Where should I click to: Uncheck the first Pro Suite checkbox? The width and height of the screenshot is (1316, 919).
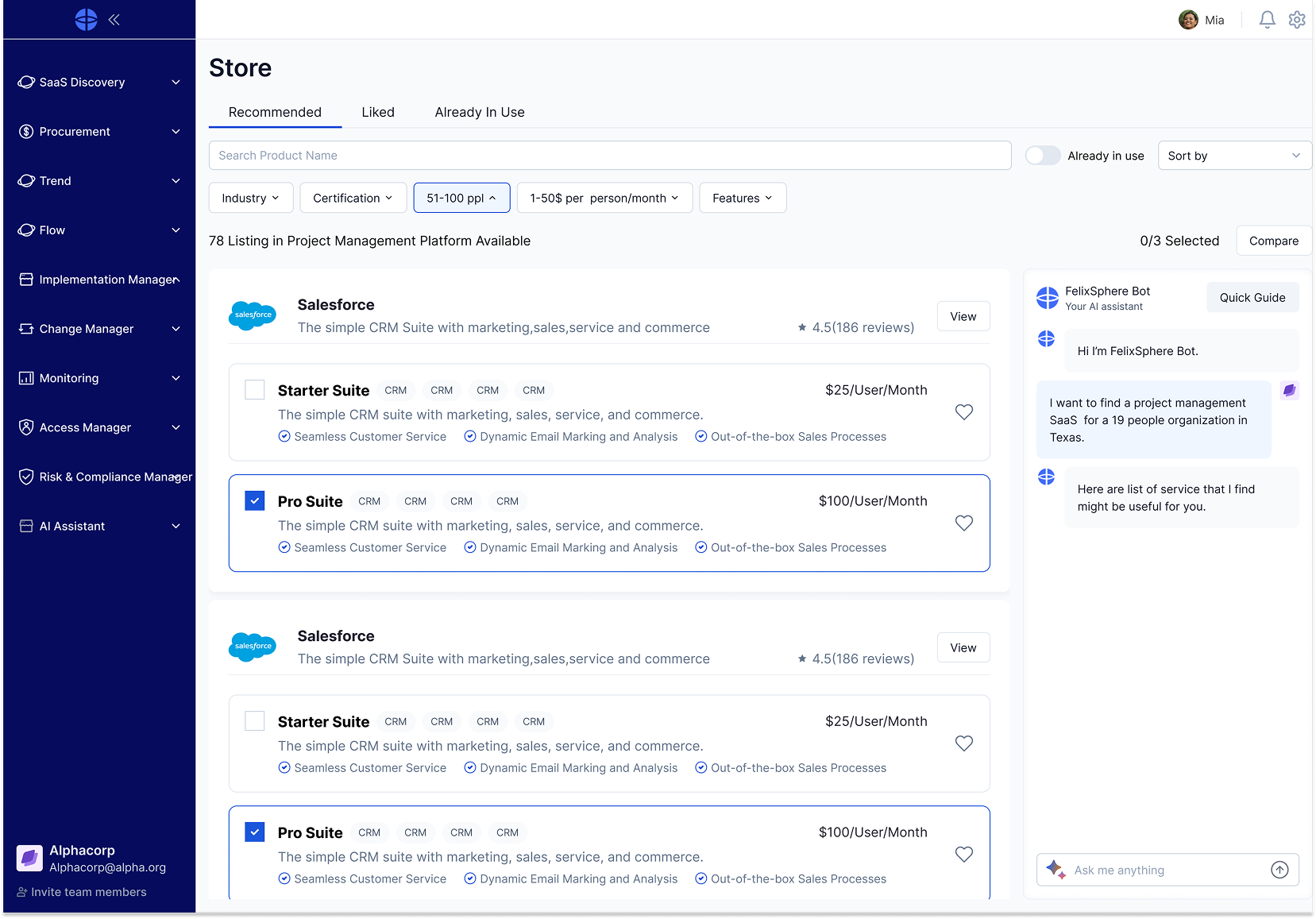pyautogui.click(x=255, y=501)
